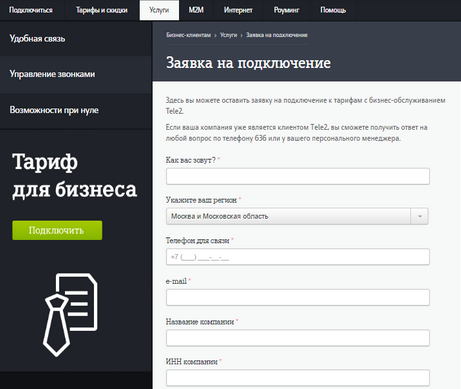Open the Помощь menu item

point(333,10)
